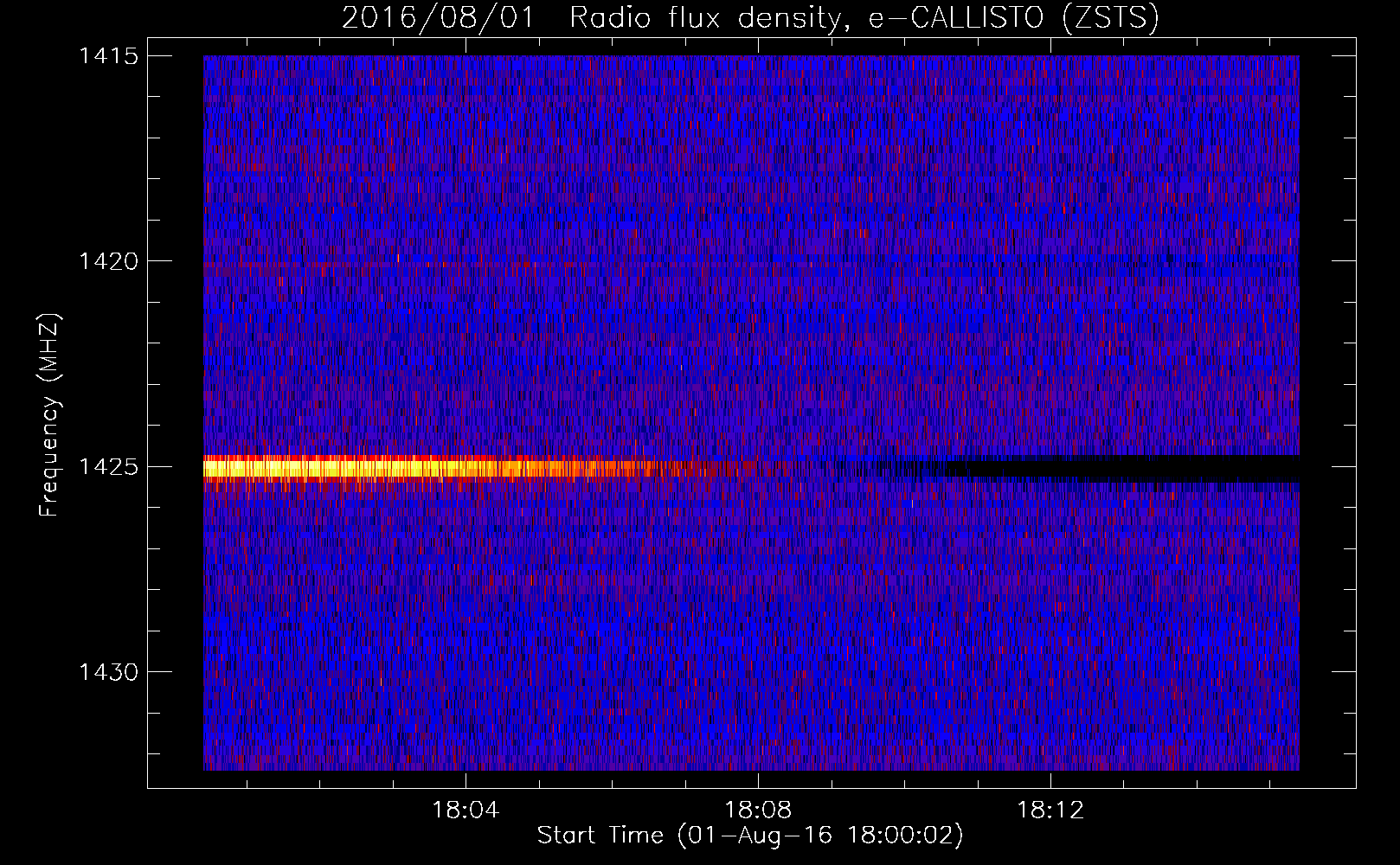Select the 1420 frequency tick label
The image size is (1400, 865).
click(108, 261)
